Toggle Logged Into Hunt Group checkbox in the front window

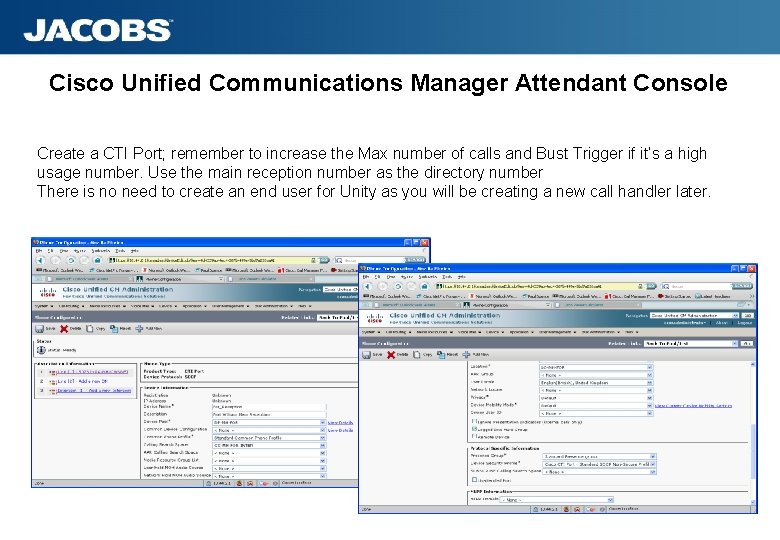point(474,429)
